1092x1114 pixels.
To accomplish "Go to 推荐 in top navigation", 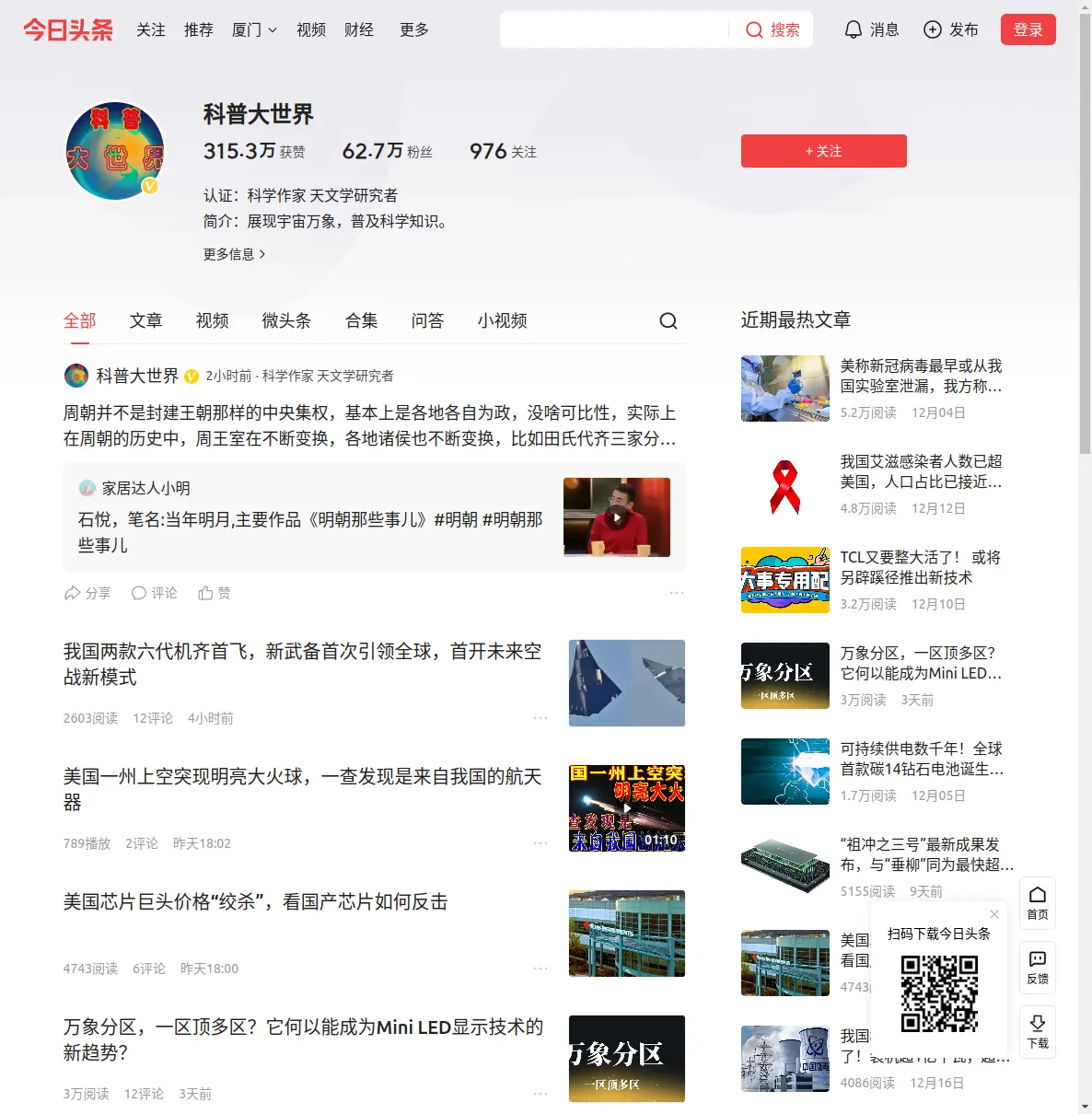I will 199,29.
